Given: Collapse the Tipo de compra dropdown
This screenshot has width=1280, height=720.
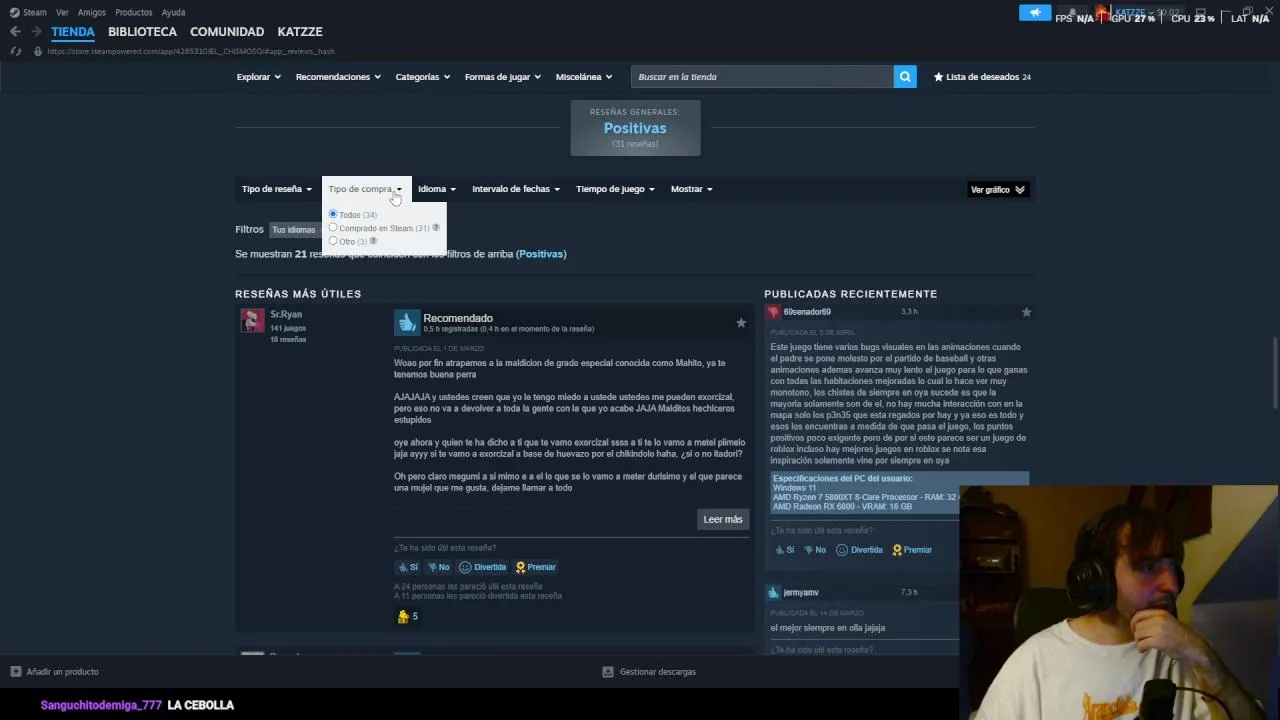Looking at the screenshot, I should coord(365,189).
